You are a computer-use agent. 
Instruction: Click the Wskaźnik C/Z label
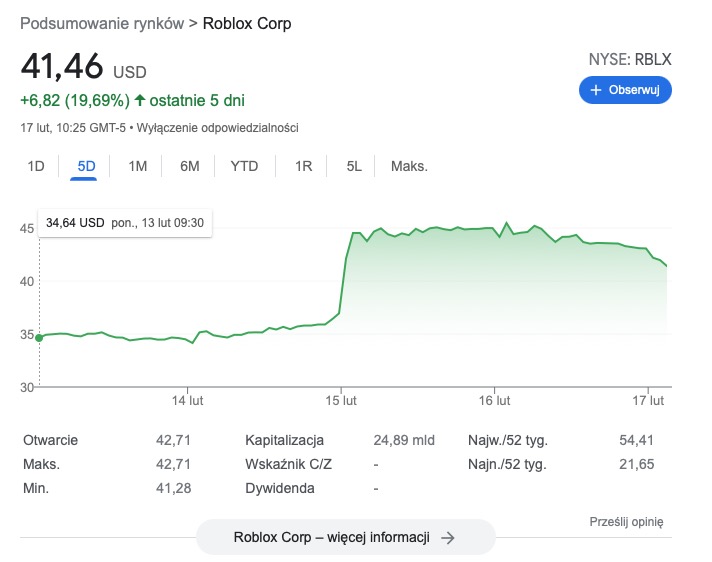tap(288, 464)
